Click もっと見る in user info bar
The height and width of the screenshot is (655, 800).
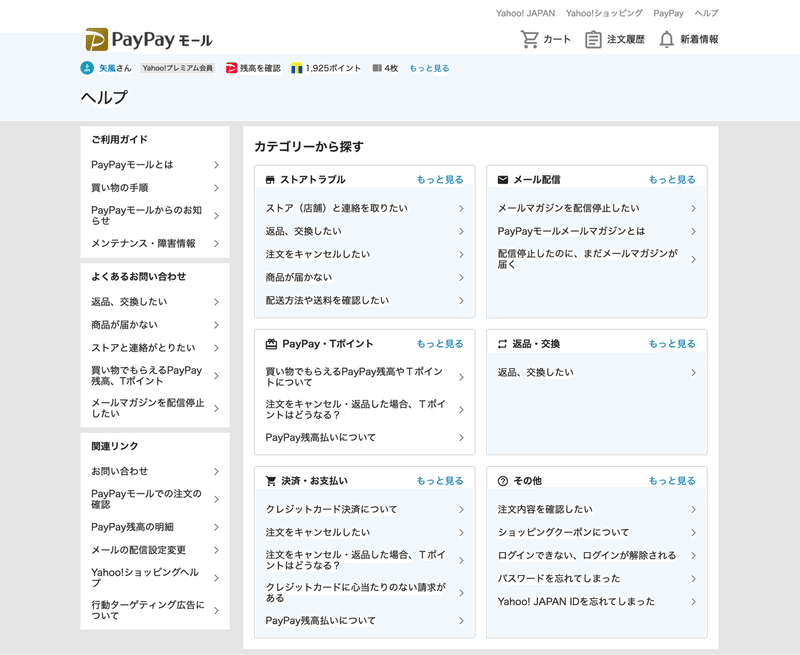pyautogui.click(x=429, y=68)
